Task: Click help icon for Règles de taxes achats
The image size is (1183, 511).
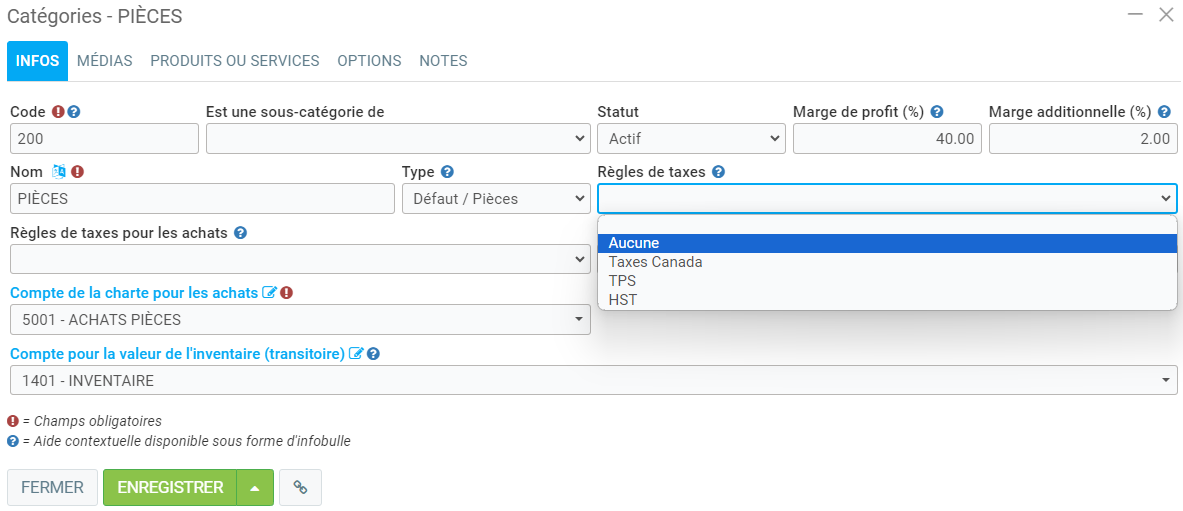Action: (240, 233)
